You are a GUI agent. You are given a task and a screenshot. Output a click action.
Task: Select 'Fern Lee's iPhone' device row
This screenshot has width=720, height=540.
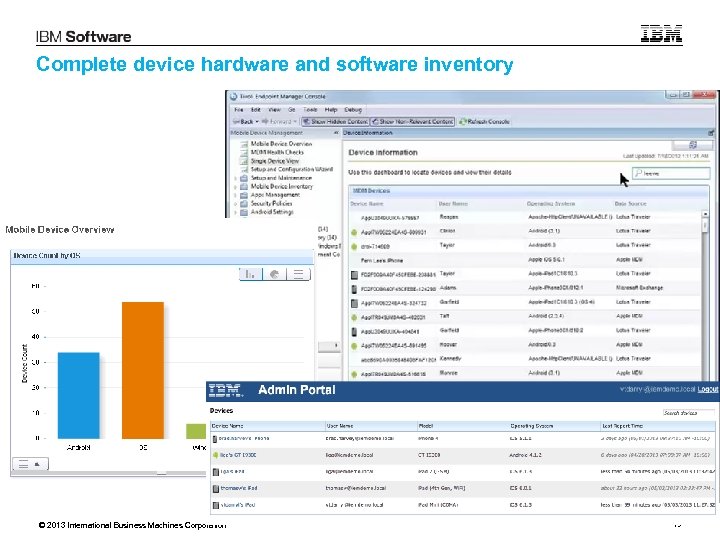[524, 260]
